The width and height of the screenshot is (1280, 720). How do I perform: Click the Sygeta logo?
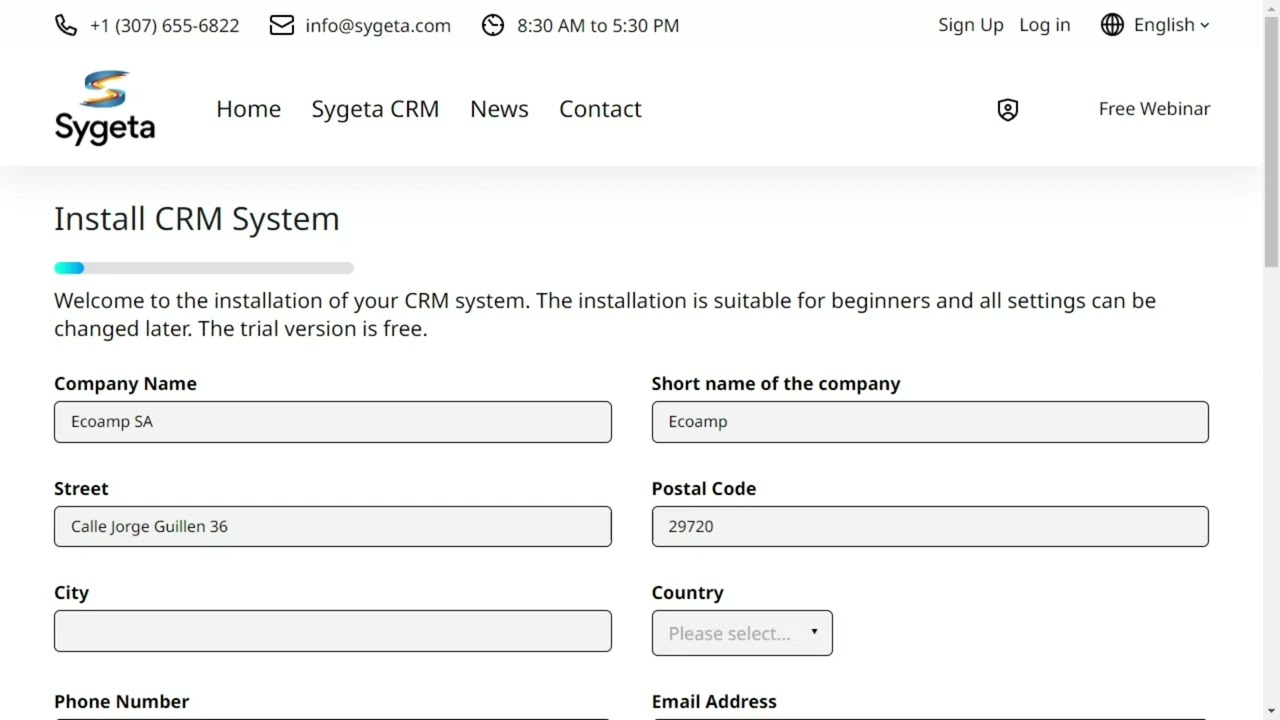click(105, 108)
